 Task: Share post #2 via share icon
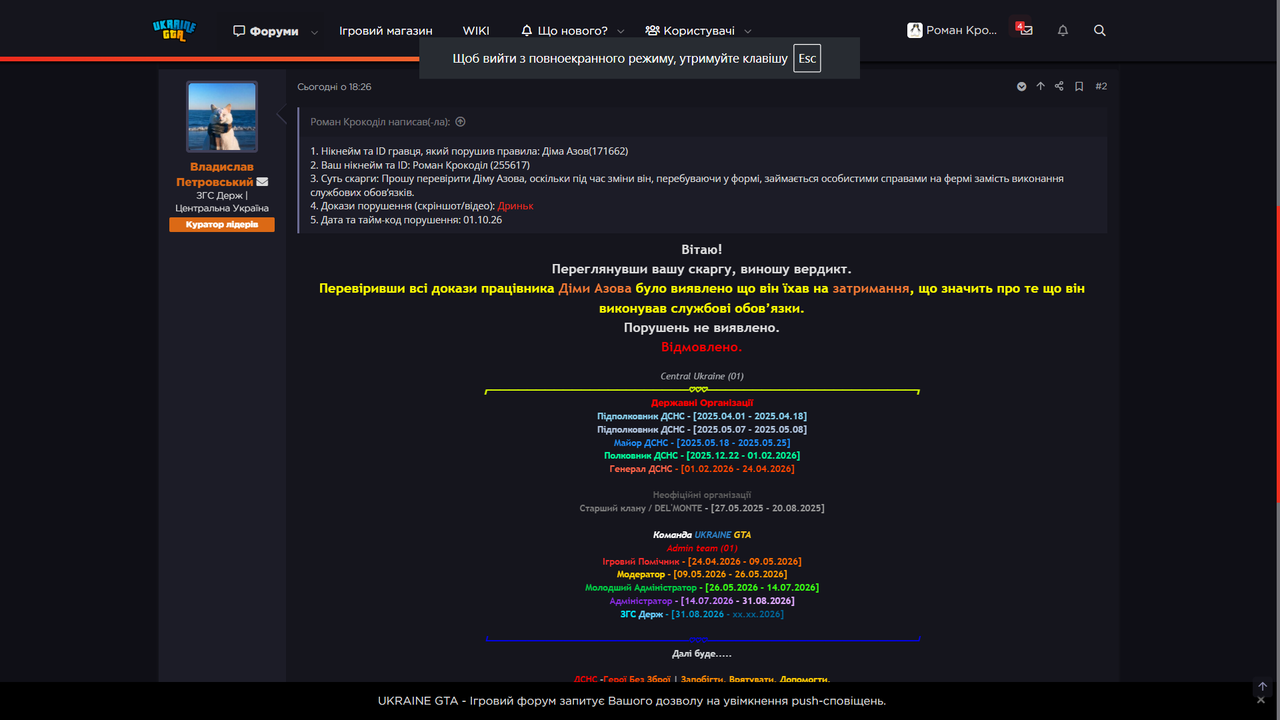click(x=1059, y=87)
